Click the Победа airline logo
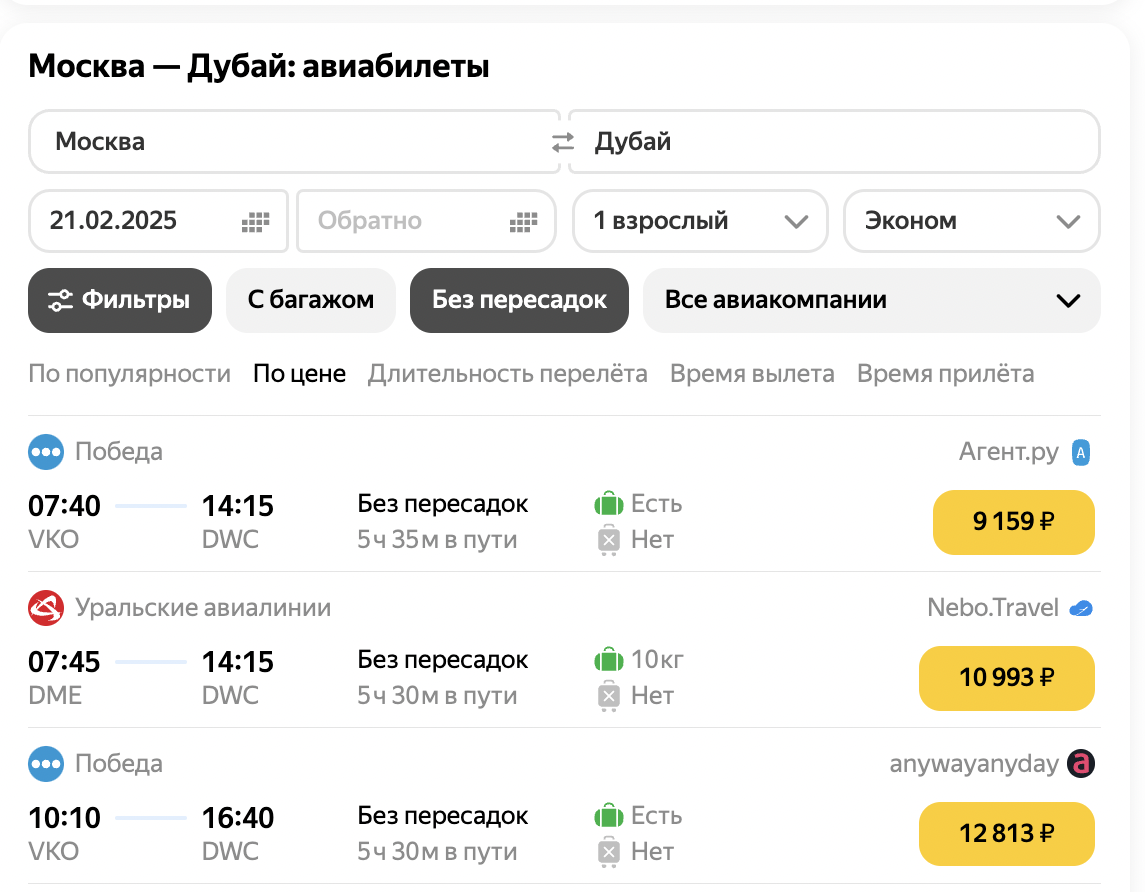 (43, 452)
